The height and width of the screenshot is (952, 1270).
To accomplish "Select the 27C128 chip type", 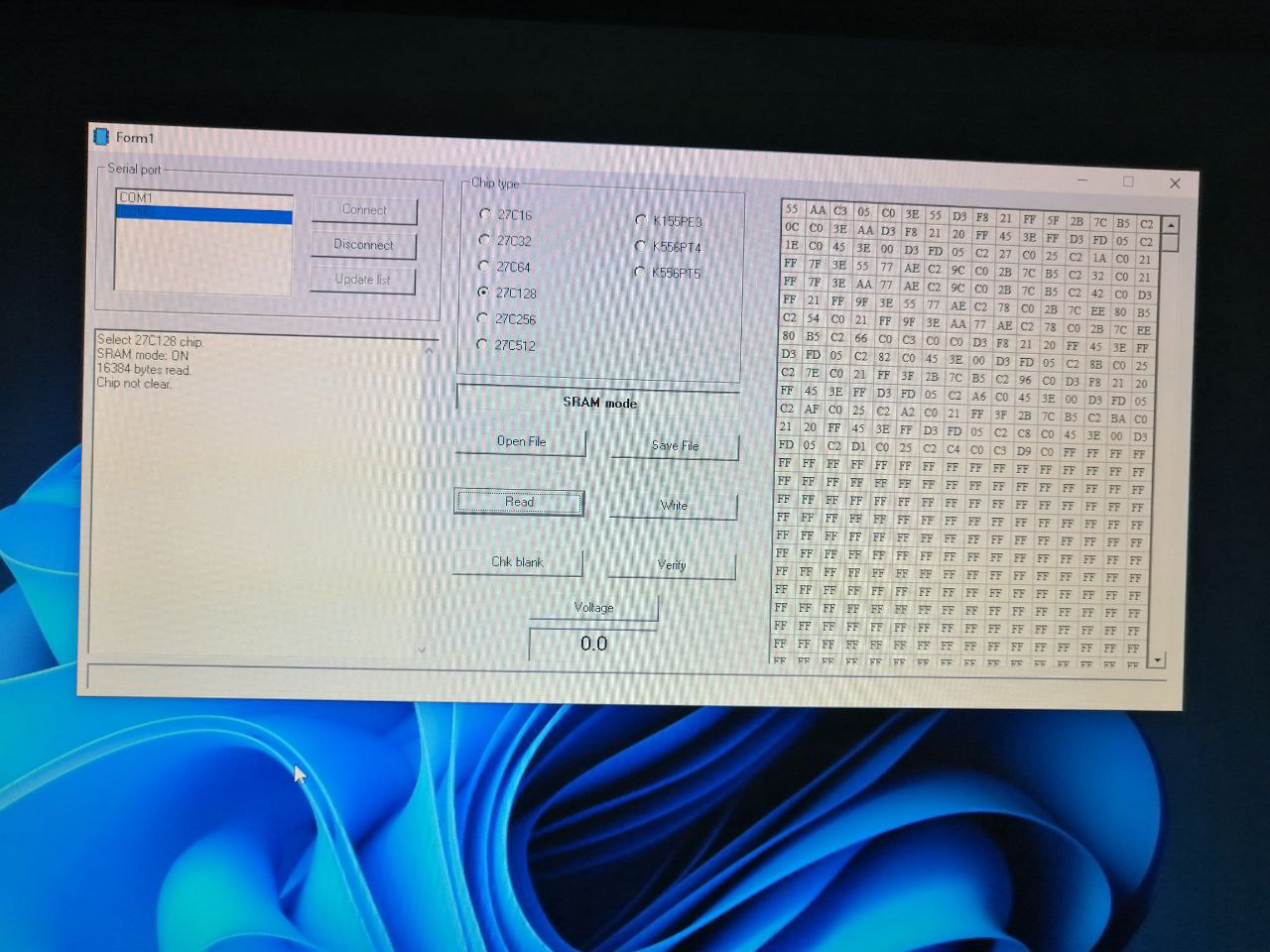I will 506,293.
